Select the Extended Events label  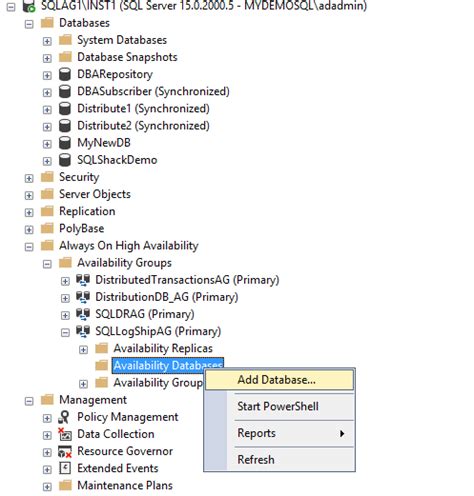(118, 468)
